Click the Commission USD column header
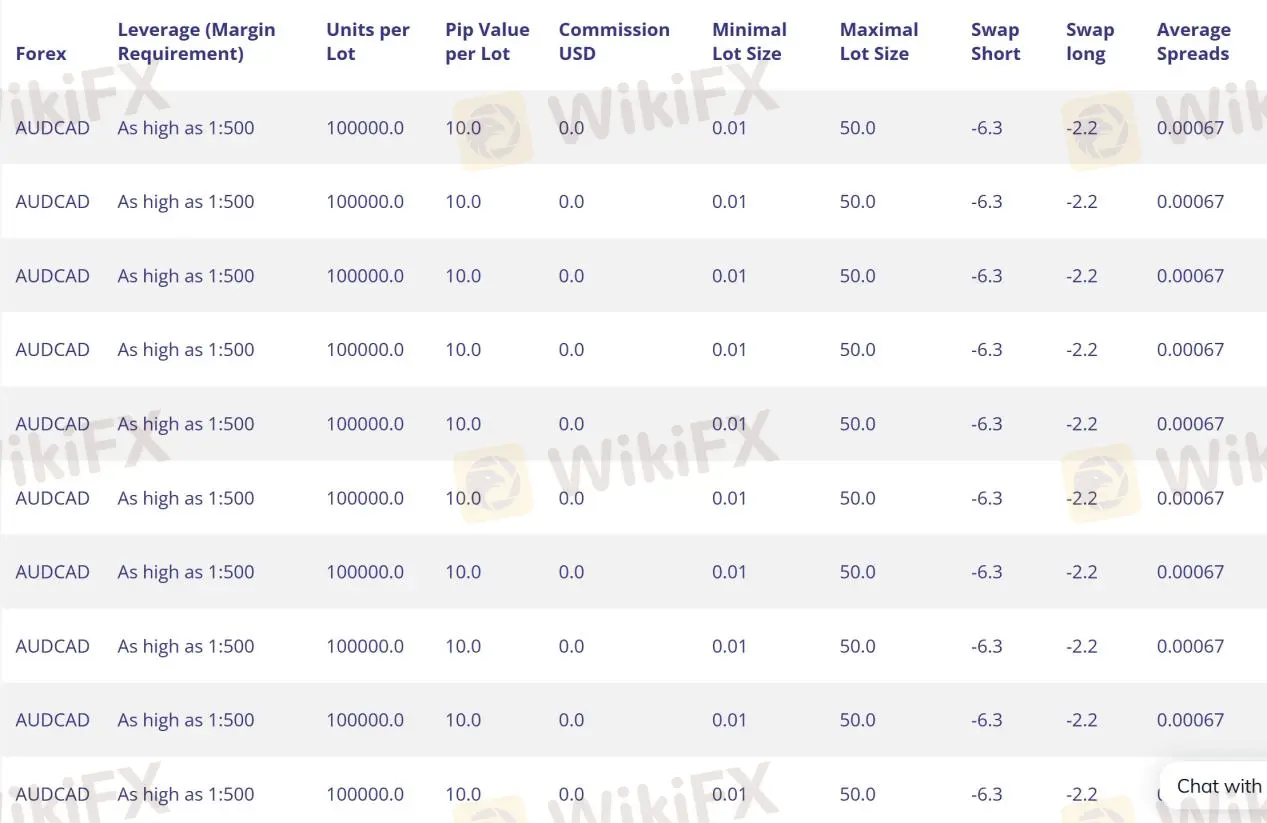The width and height of the screenshot is (1267, 823). tap(614, 42)
